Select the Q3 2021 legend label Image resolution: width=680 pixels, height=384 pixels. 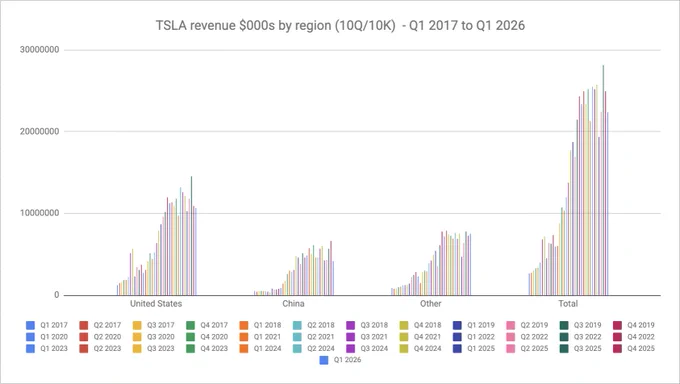374,337
